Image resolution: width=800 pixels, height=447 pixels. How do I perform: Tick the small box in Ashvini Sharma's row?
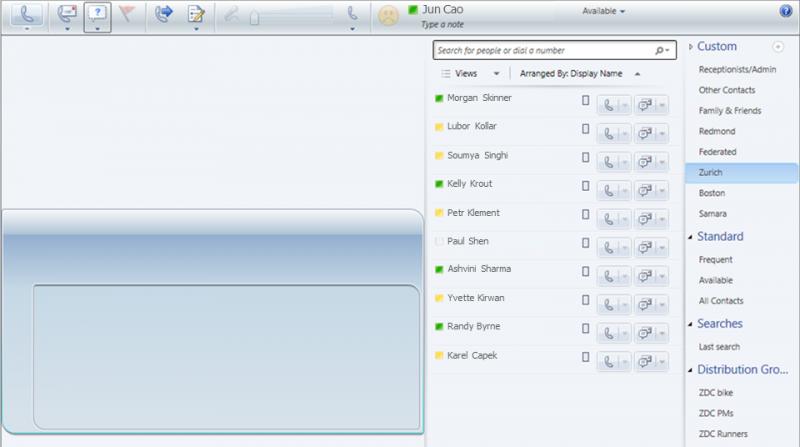(x=586, y=271)
